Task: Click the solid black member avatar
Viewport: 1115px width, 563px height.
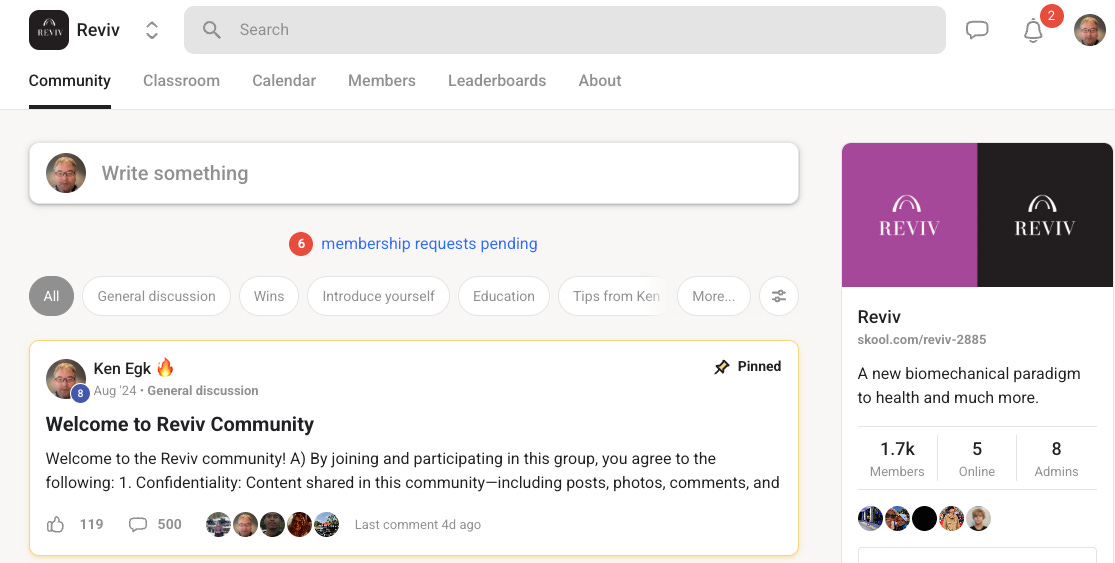Action: click(924, 518)
